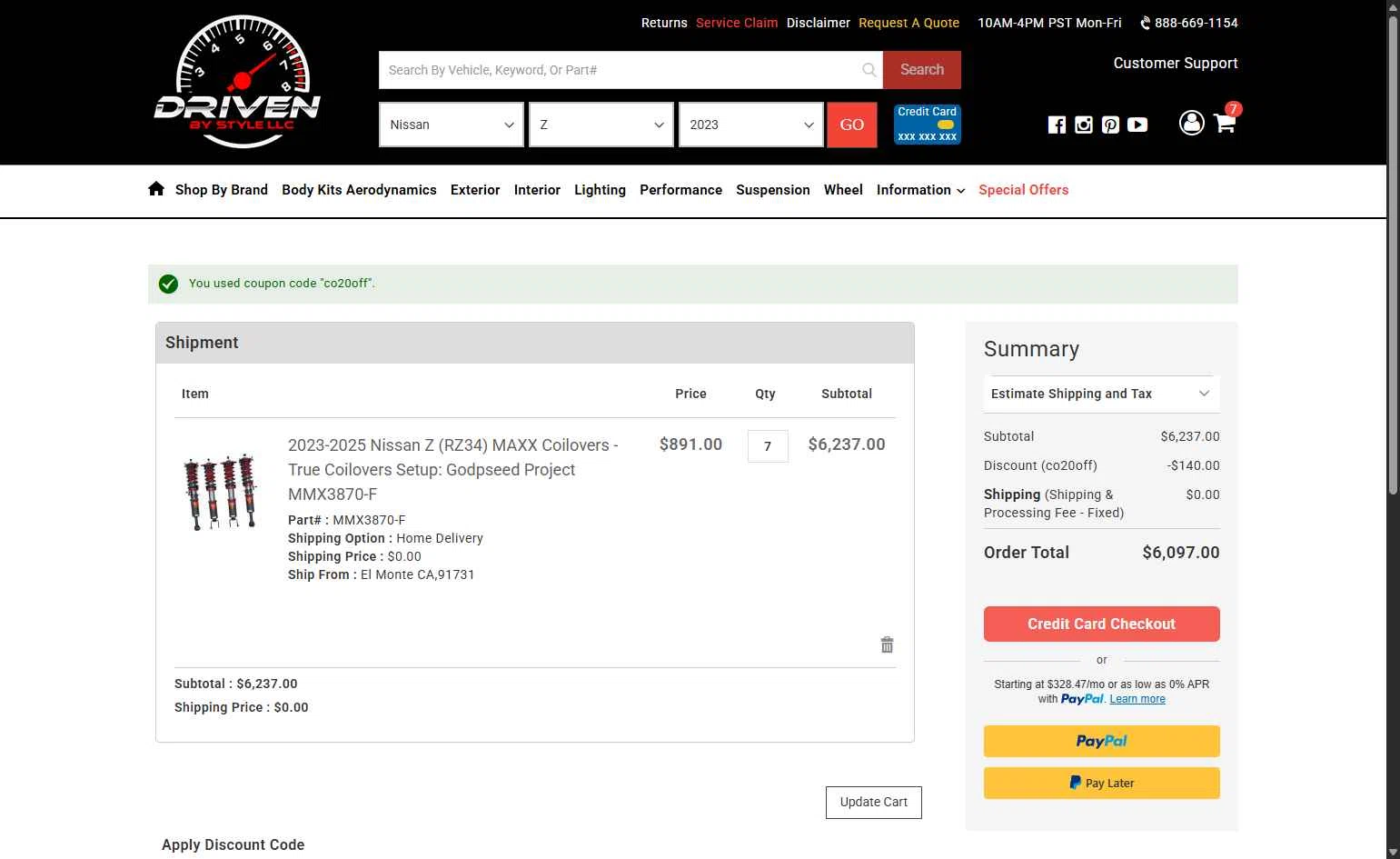Click the coilovers product thumbnail
This screenshot has width=1400, height=859.
221,492
